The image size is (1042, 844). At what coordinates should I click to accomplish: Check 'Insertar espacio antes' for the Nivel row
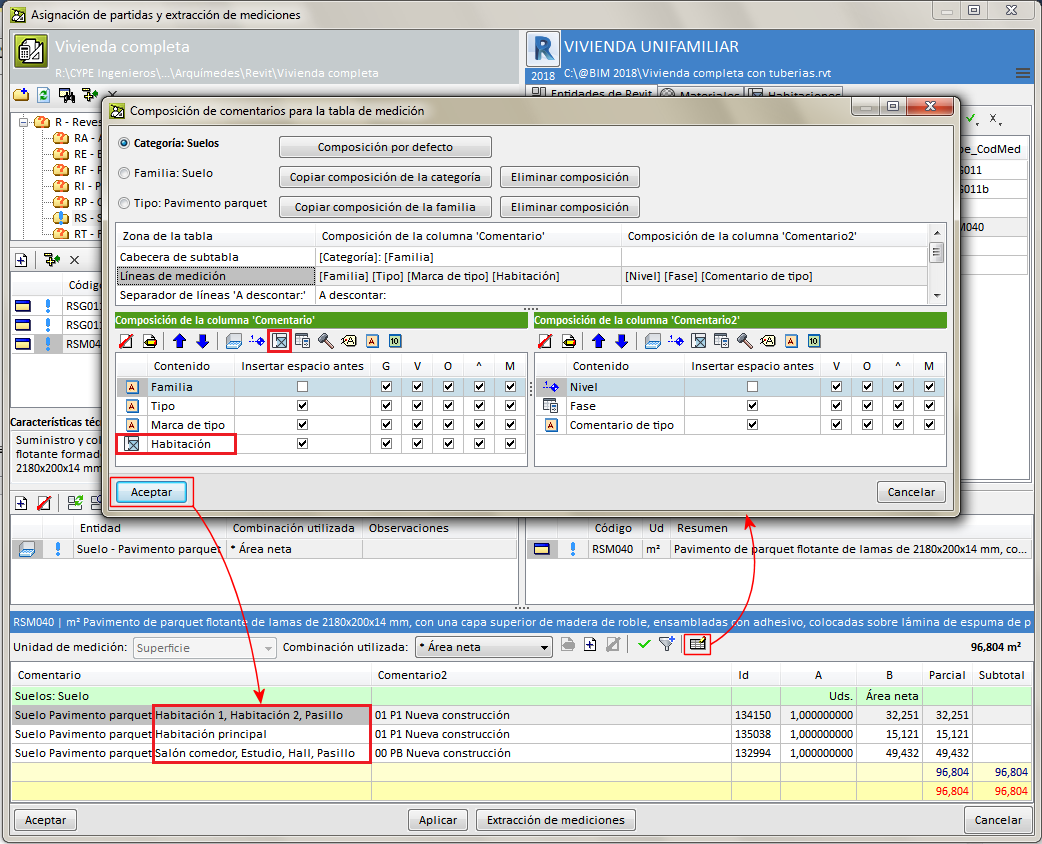tap(752, 387)
